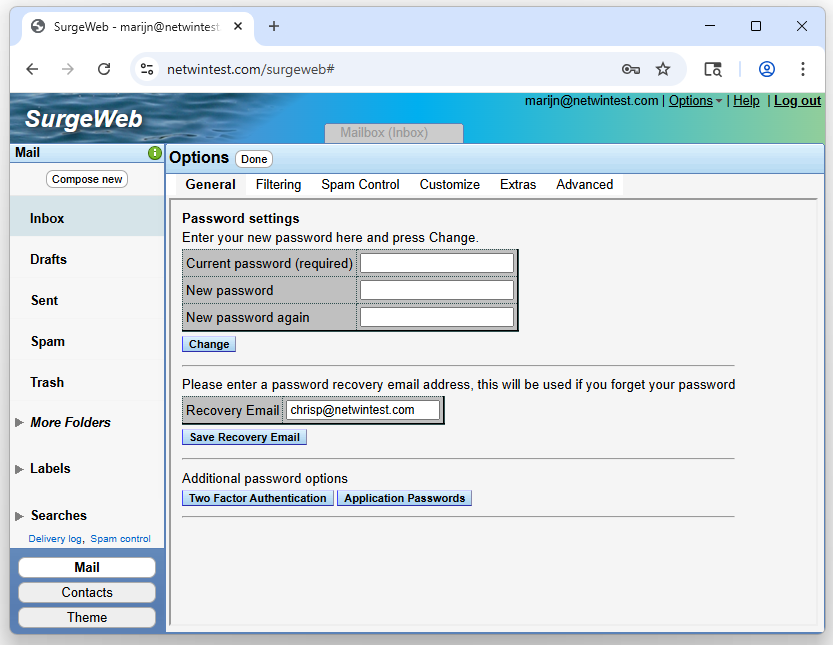Open the Options dropdown in the header
The width and height of the screenshot is (833, 645).
(695, 101)
